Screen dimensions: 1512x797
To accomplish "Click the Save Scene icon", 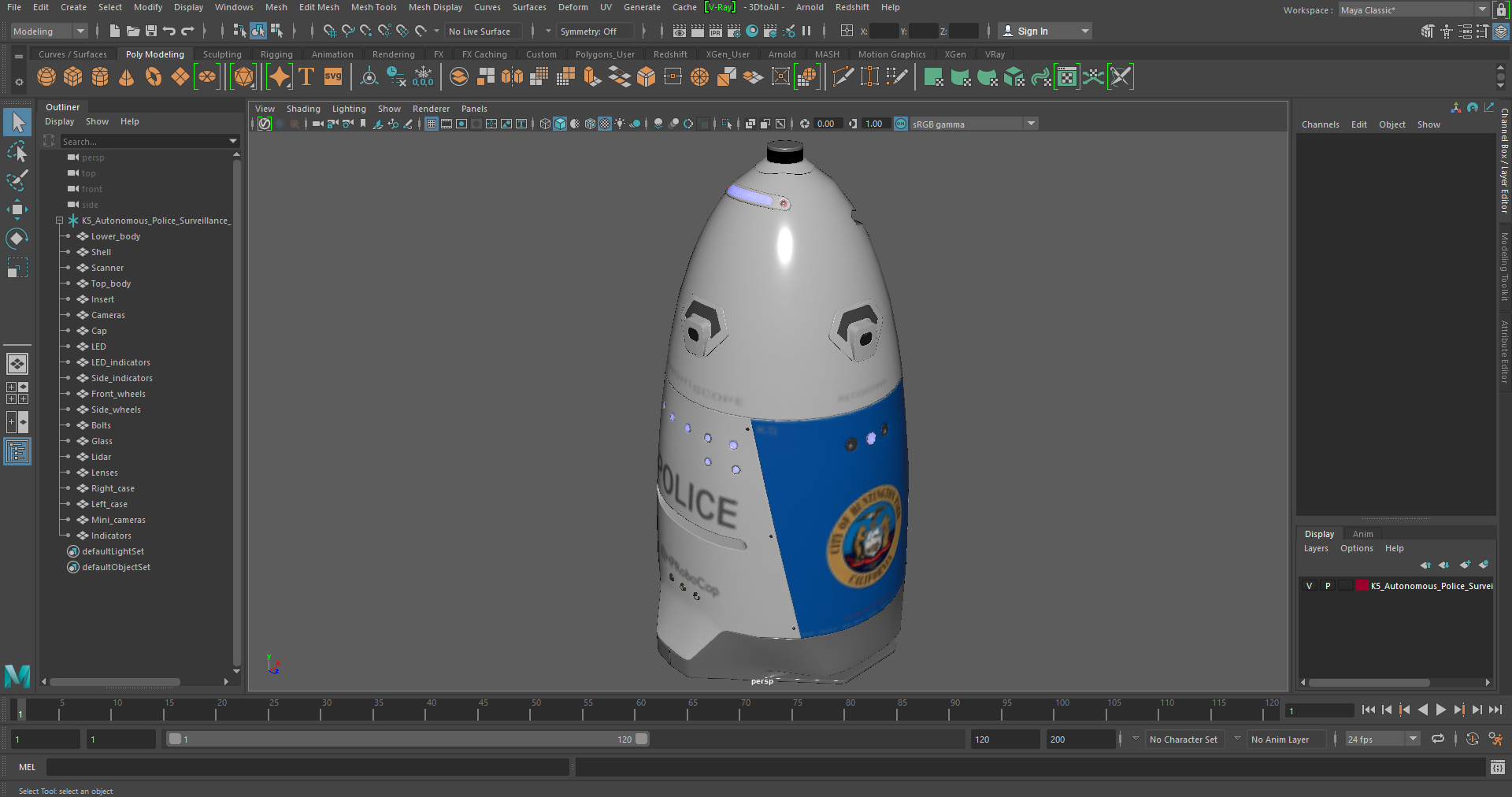I will (x=150, y=31).
